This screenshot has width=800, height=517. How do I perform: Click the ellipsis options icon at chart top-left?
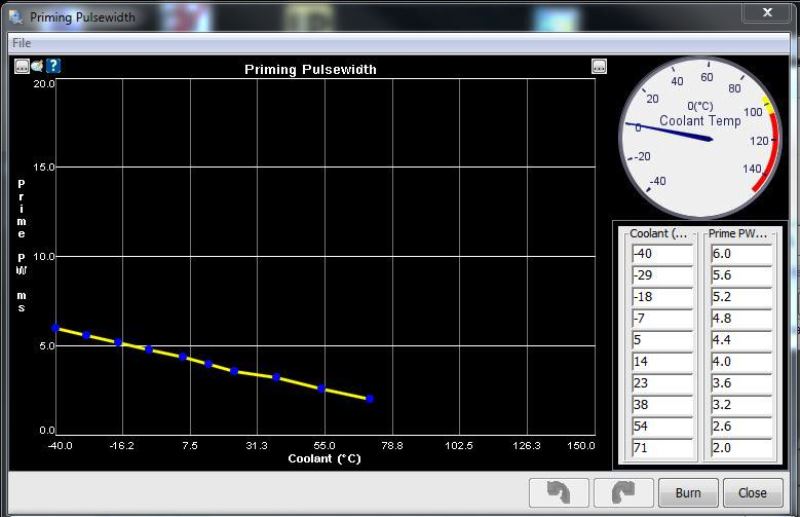(22, 66)
